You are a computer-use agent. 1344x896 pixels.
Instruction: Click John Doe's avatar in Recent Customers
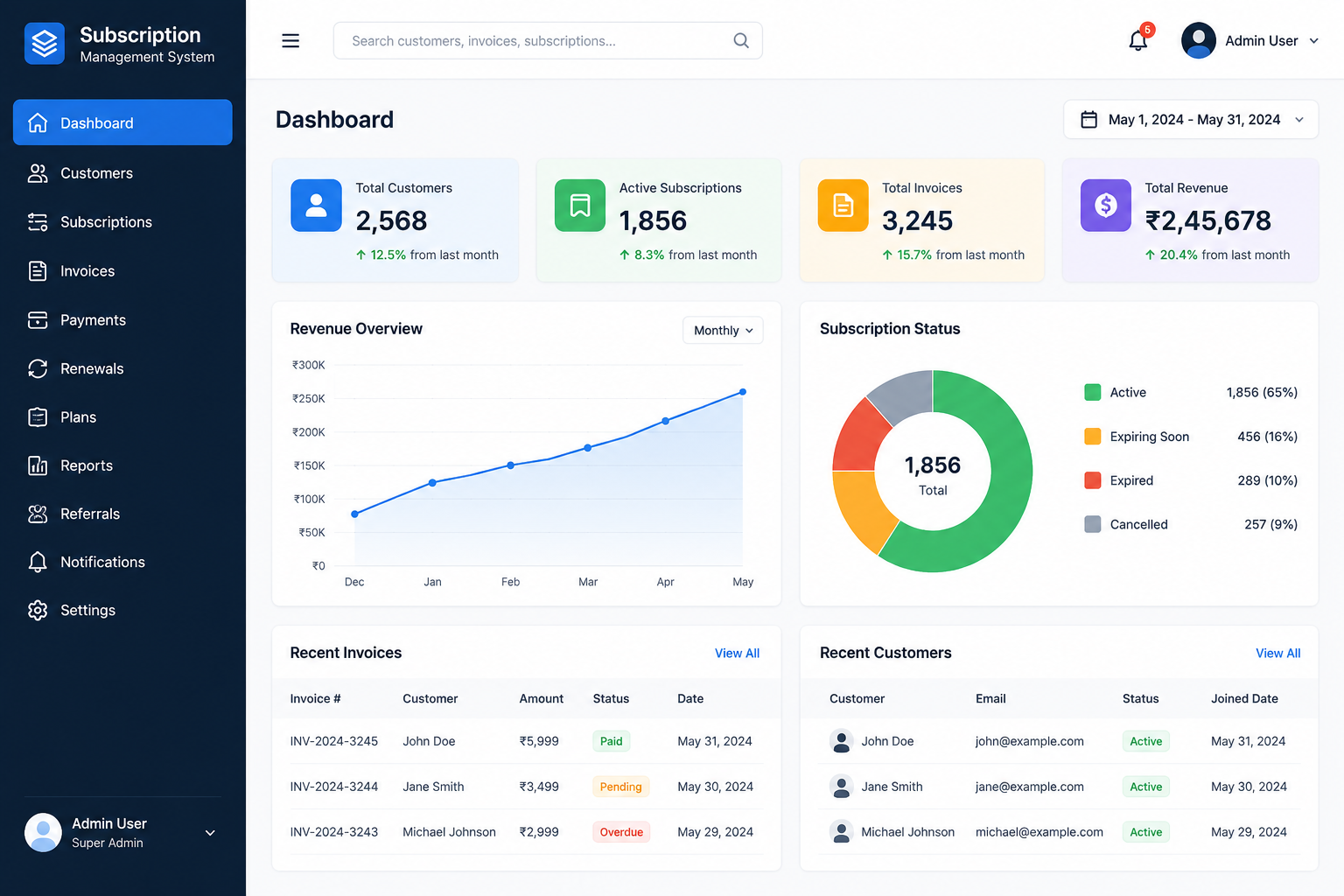tap(841, 741)
